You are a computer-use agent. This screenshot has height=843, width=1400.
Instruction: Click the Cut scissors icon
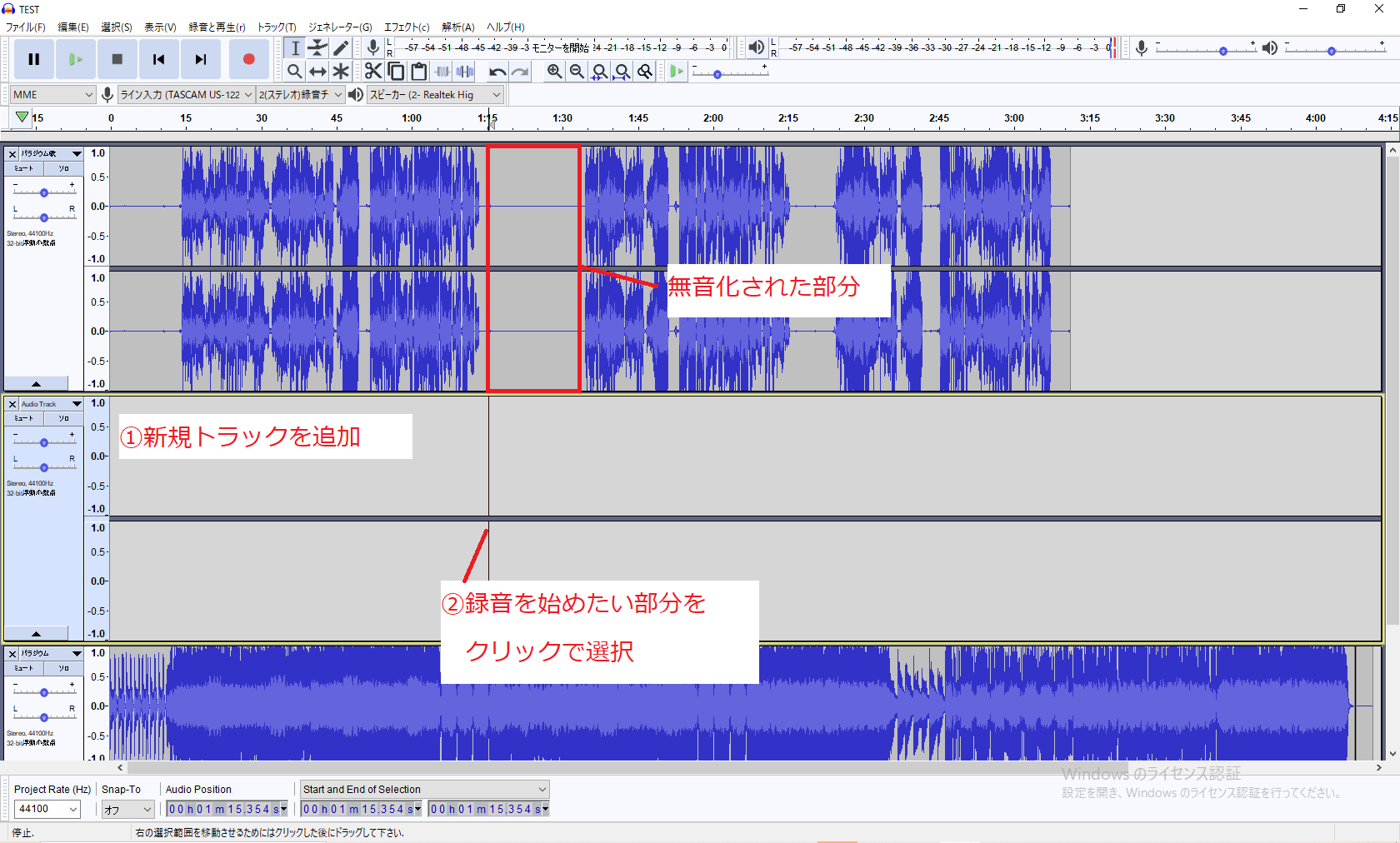[372, 72]
